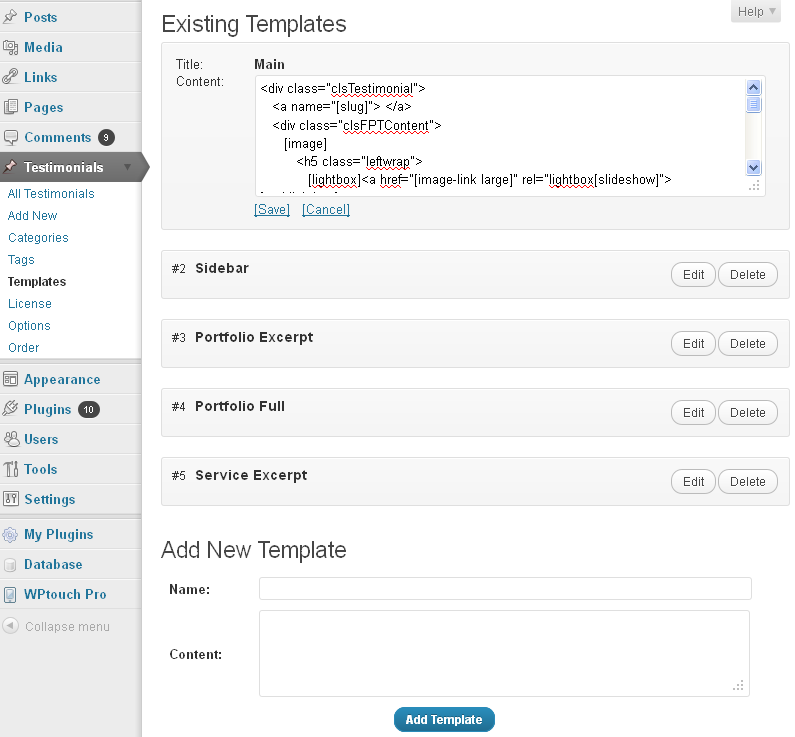The height and width of the screenshot is (737, 795).
Task: Click the content box scroll down arrow
Action: tap(753, 167)
